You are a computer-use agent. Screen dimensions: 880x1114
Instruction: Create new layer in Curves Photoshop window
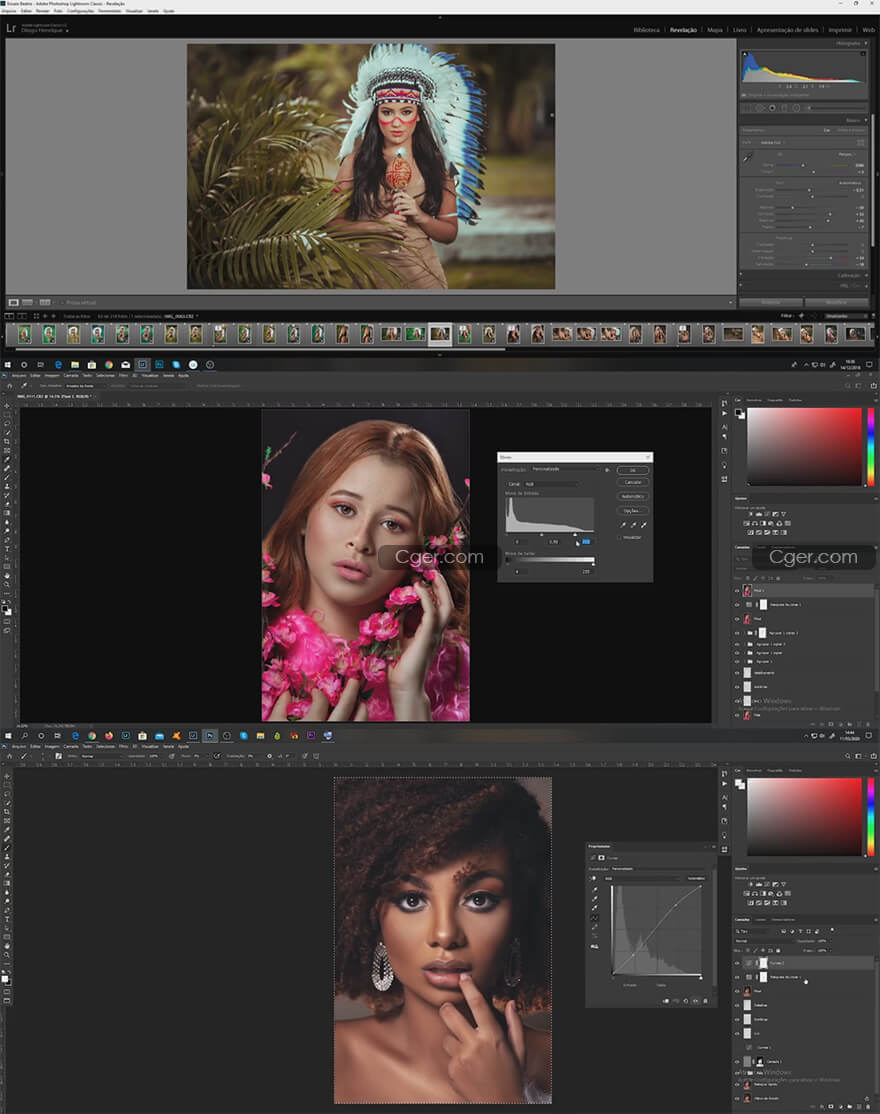858,1106
